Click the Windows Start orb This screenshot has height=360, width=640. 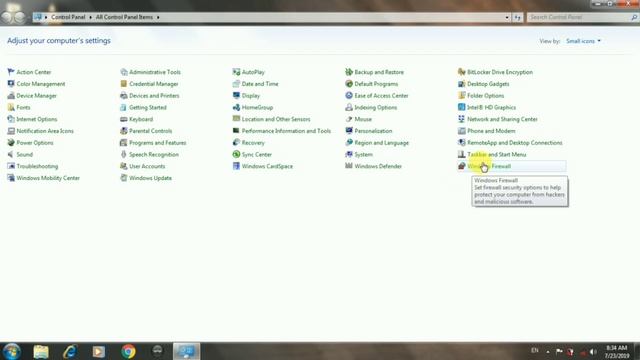(11, 351)
